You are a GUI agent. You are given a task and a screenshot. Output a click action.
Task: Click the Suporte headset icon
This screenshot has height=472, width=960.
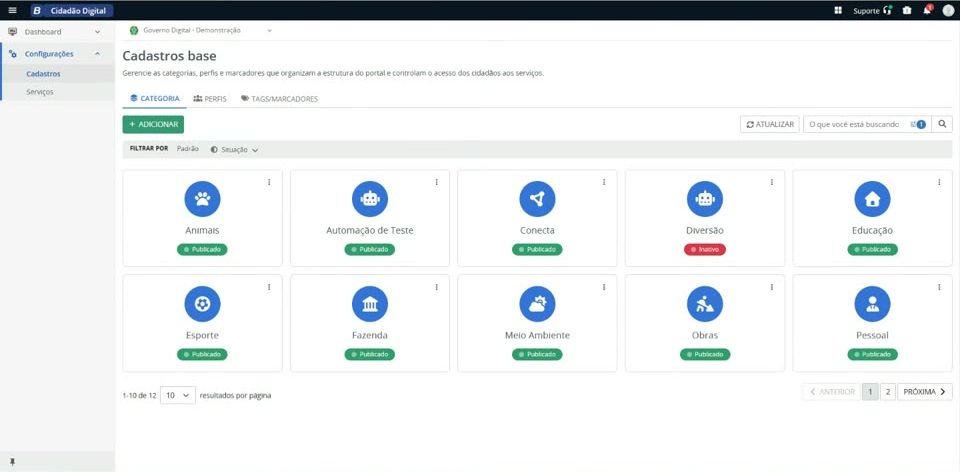888,10
